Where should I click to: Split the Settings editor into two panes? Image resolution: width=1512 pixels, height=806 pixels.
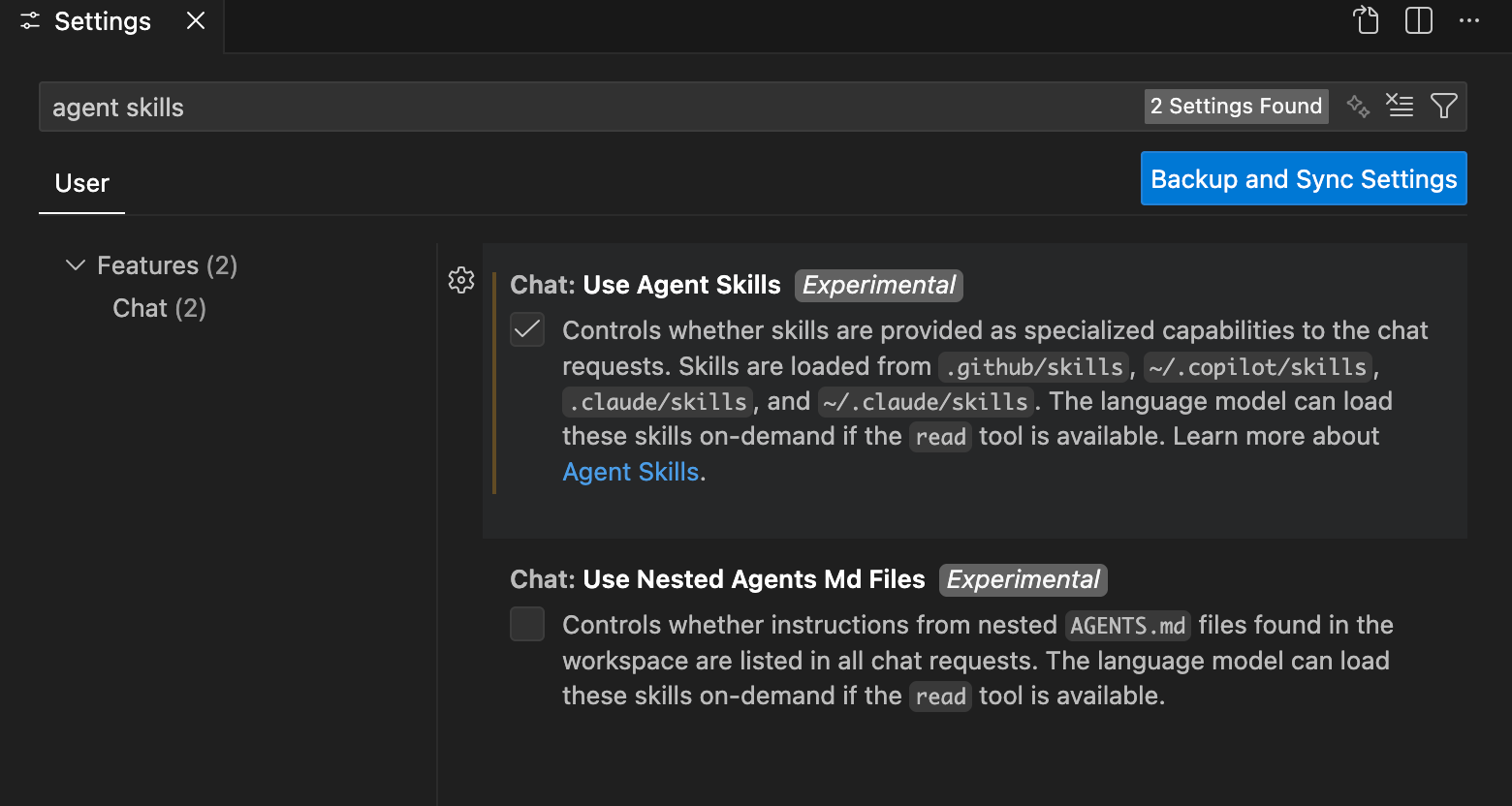coord(1418,20)
